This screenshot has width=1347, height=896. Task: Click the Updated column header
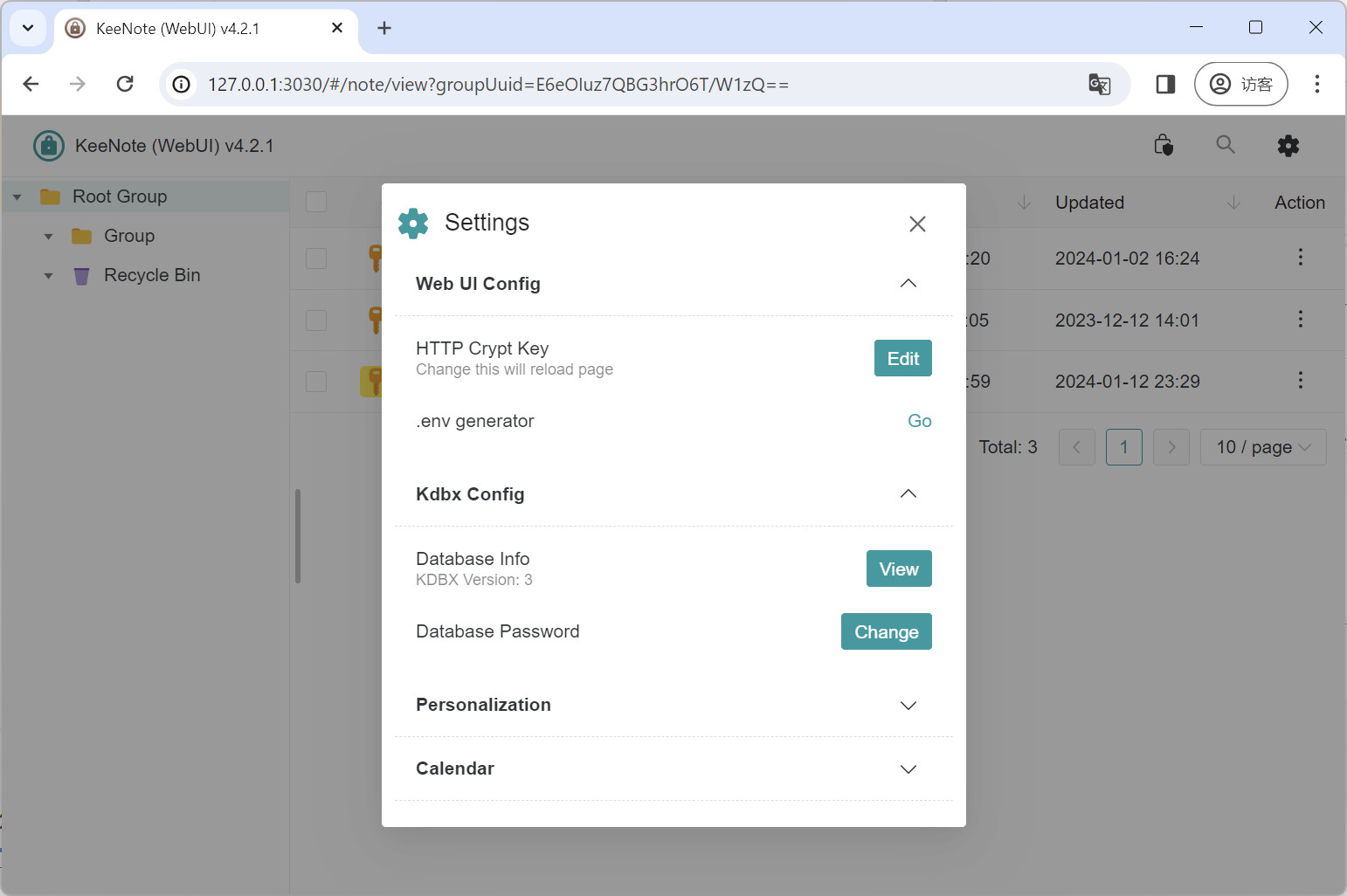(1089, 203)
